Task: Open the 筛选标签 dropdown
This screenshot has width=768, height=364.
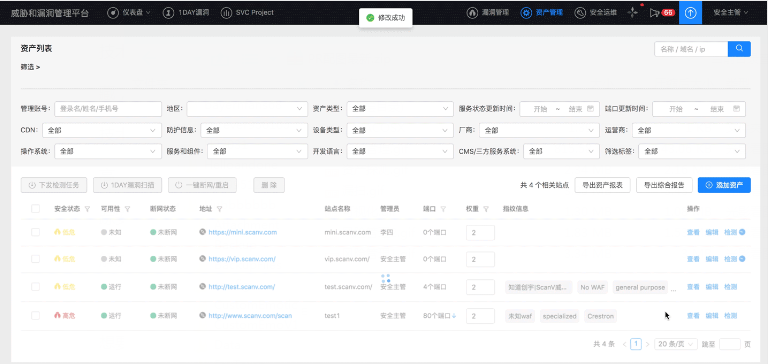Action: point(692,151)
